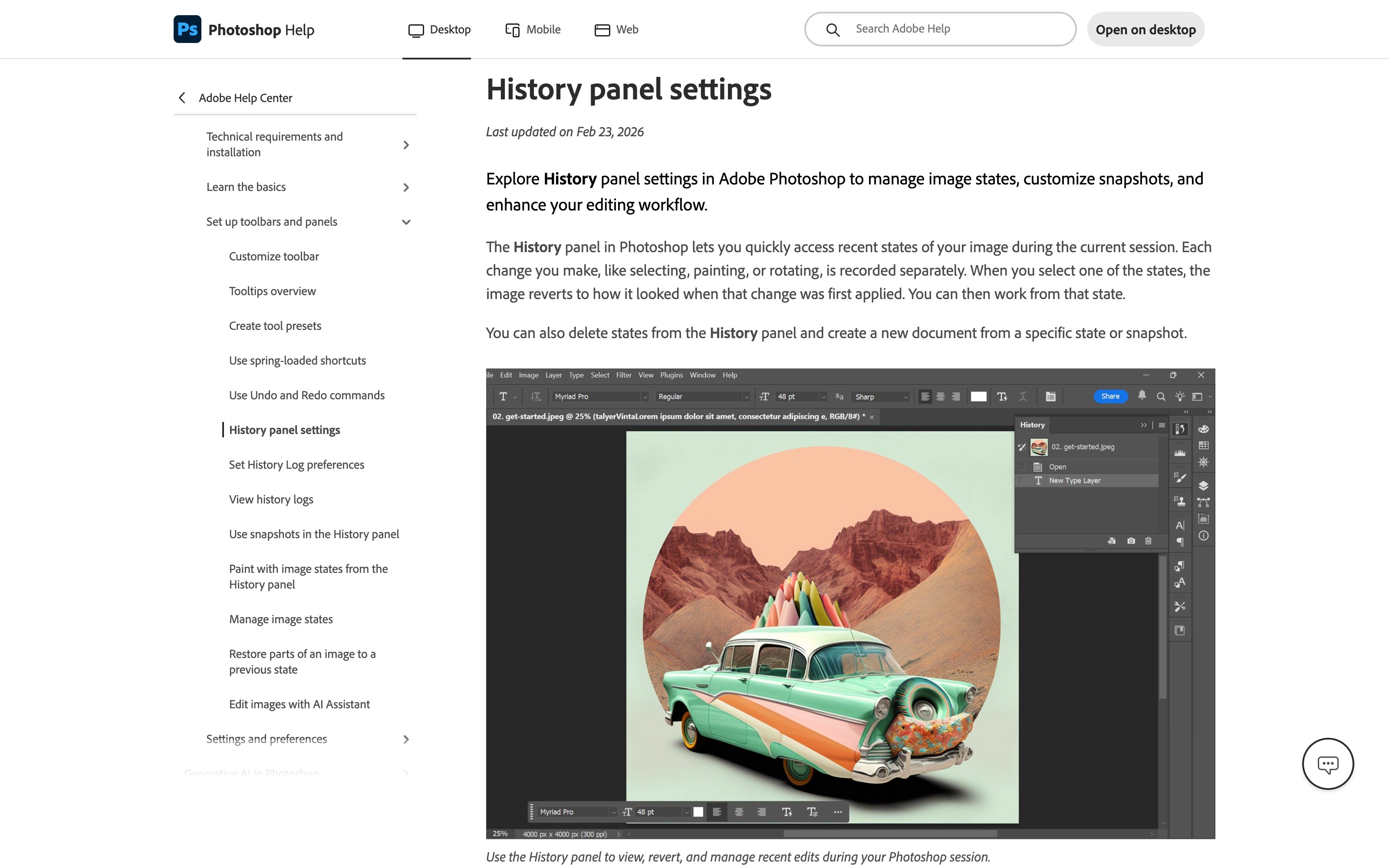Collapse the Set up toolbars and panels section
Viewport: 1389px width, 868px height.
pos(406,222)
